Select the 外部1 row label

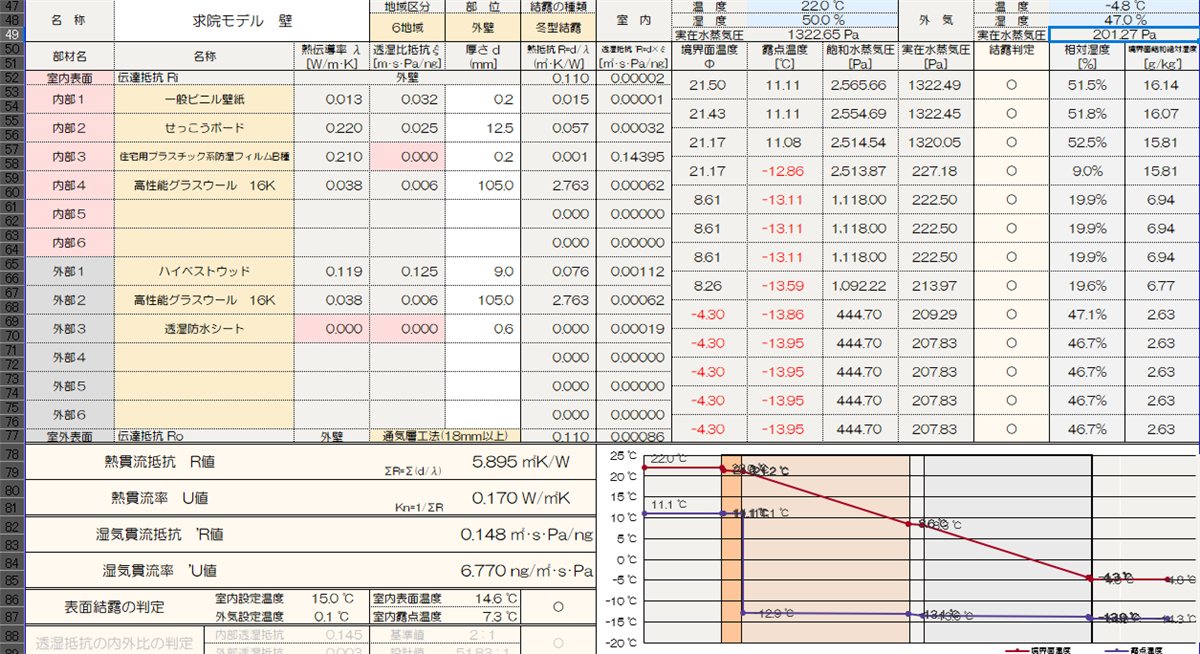[x=69, y=271]
